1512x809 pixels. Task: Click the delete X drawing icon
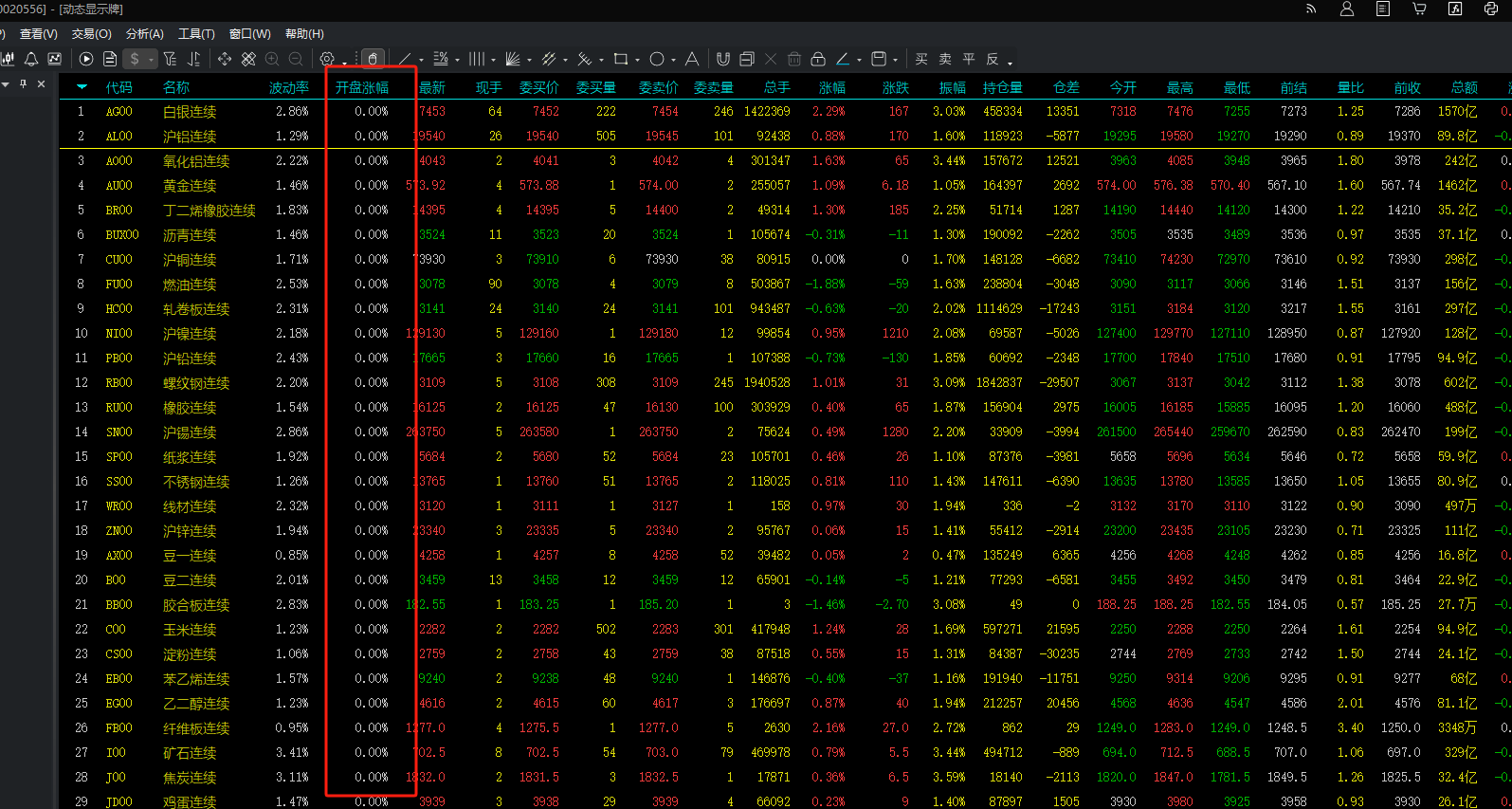[x=771, y=59]
